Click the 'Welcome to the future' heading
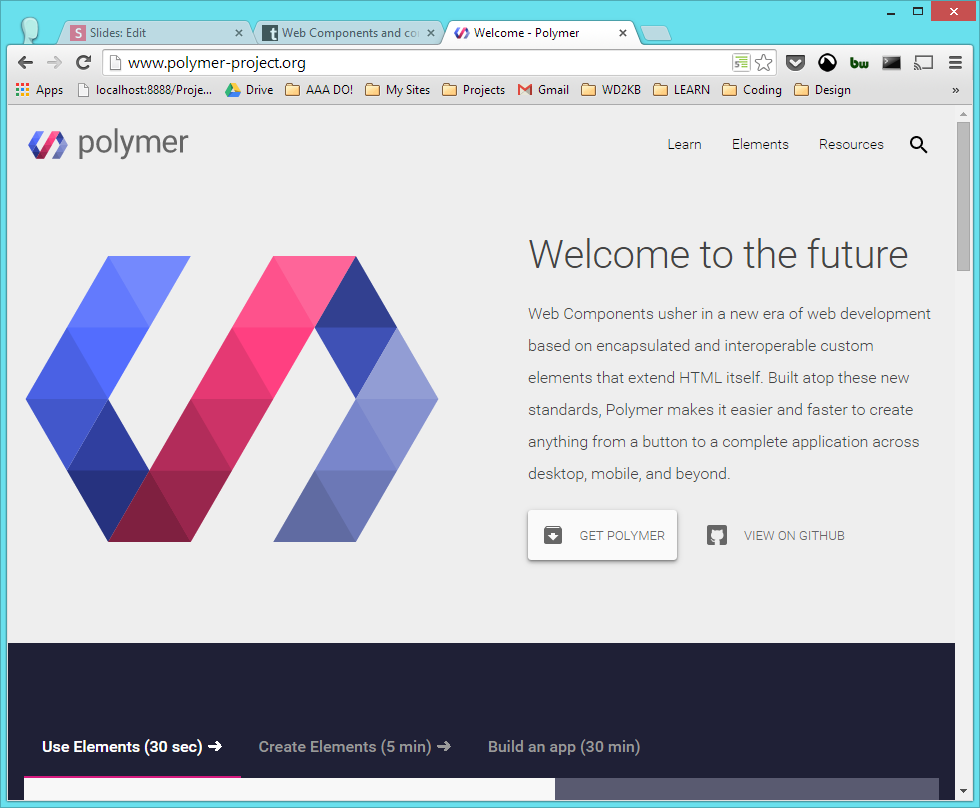This screenshot has width=980, height=808. tap(718, 254)
